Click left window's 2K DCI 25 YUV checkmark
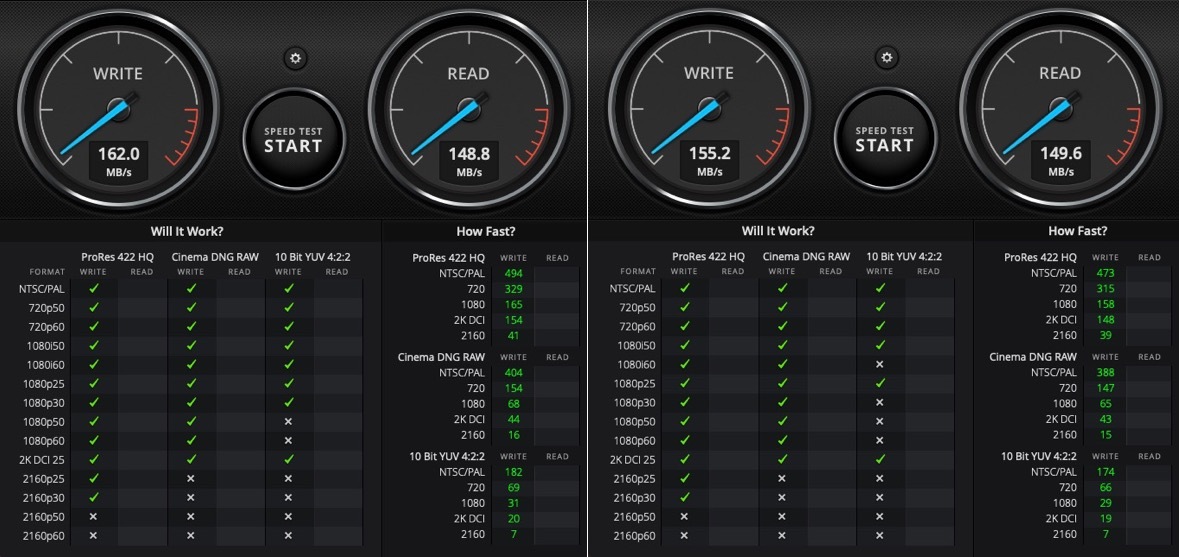 coord(288,459)
